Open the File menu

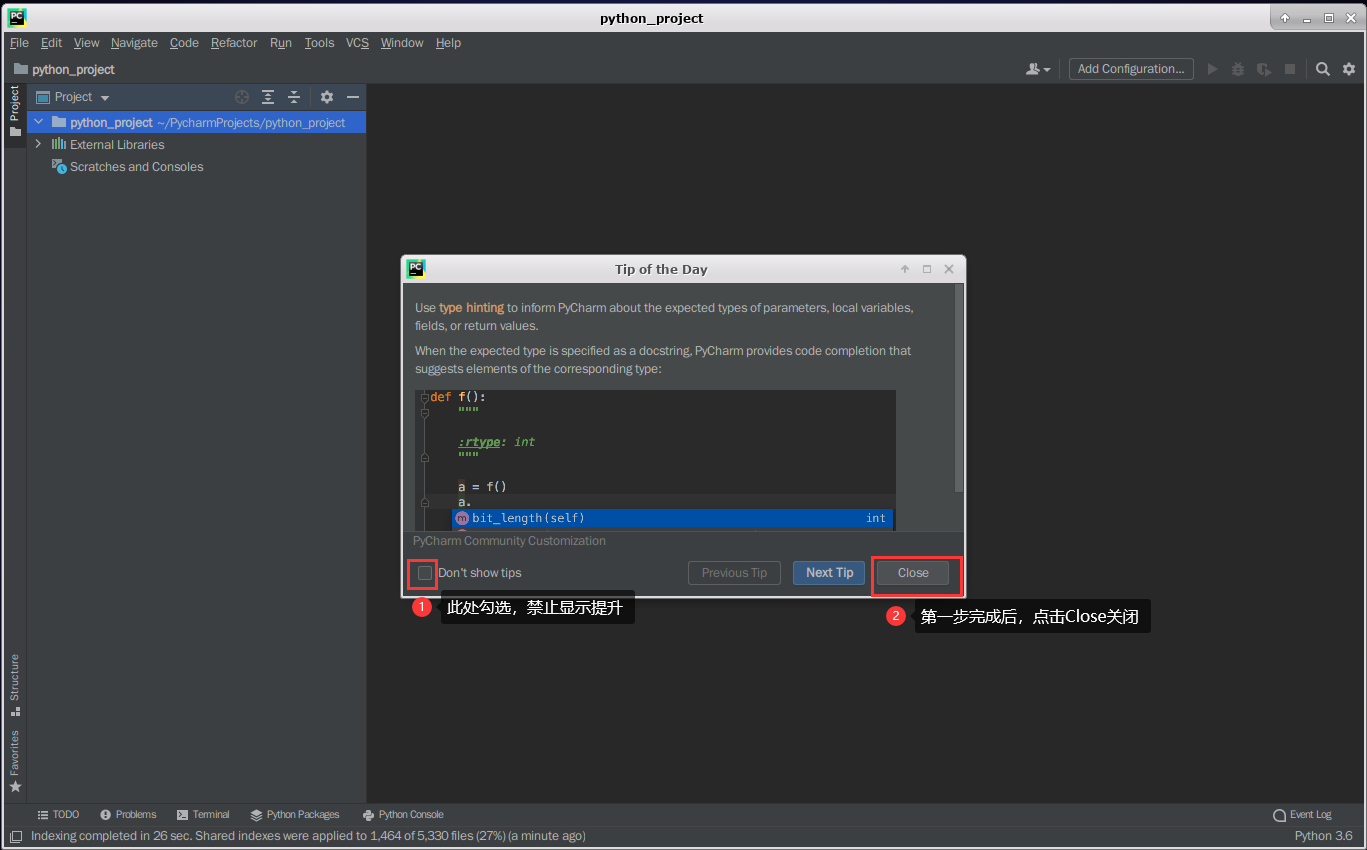19,43
